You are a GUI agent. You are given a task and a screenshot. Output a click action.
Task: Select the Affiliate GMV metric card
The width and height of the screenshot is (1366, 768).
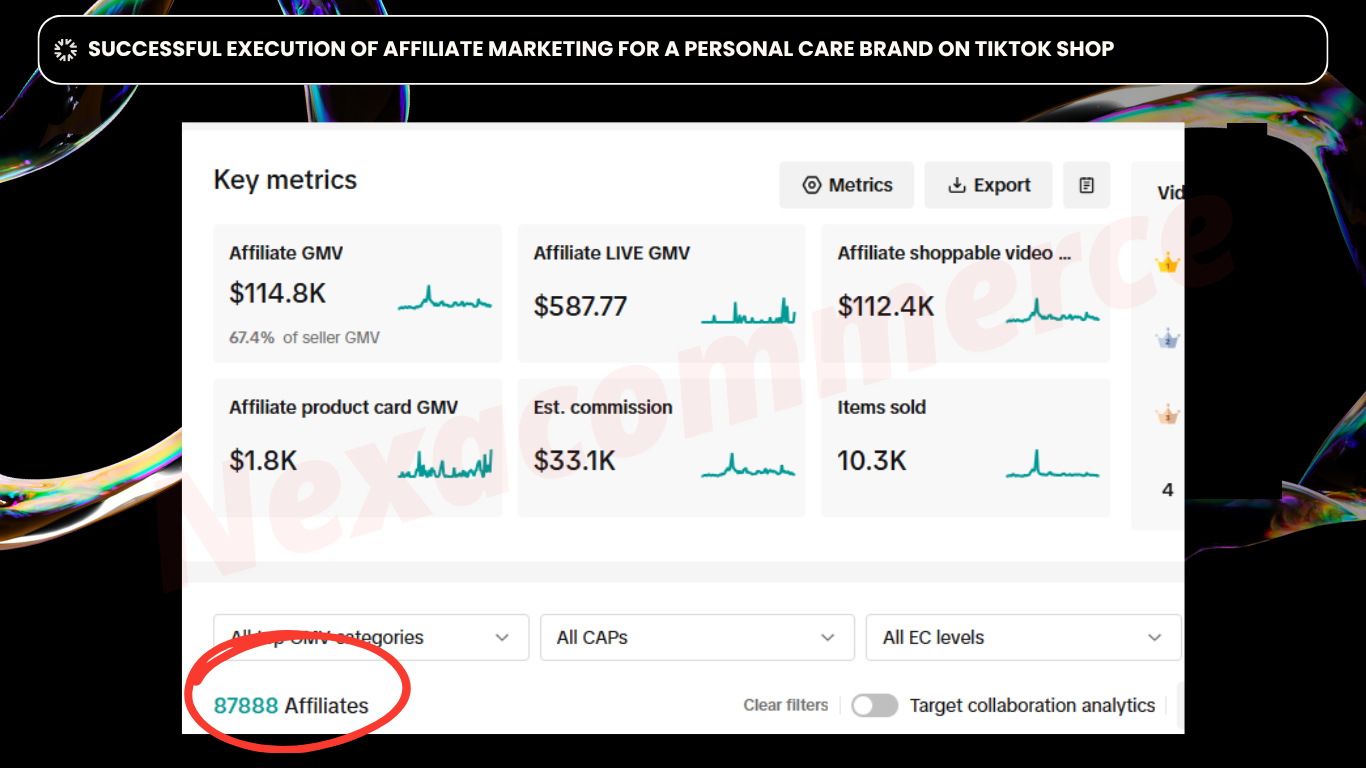coord(357,293)
